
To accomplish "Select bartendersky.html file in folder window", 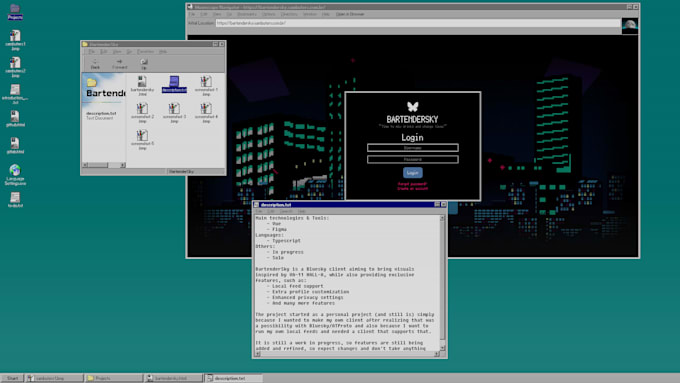I will [x=142, y=85].
